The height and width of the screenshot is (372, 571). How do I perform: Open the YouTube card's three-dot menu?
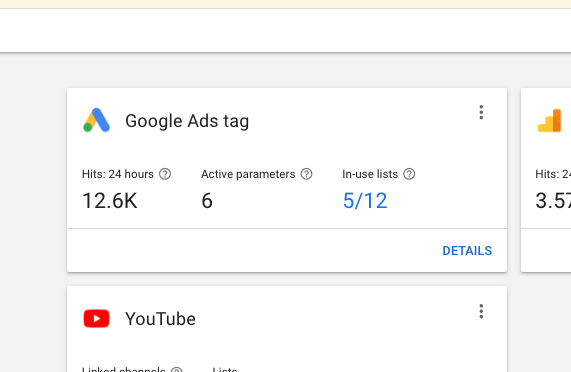(x=481, y=312)
